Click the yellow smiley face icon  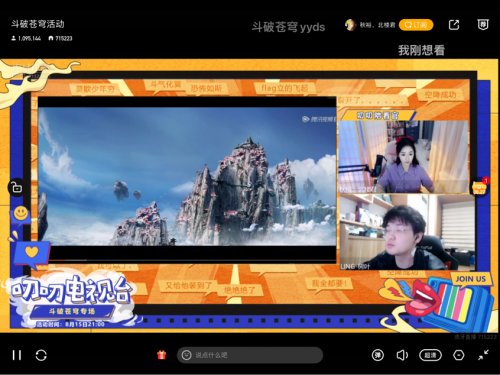(x=21, y=214)
